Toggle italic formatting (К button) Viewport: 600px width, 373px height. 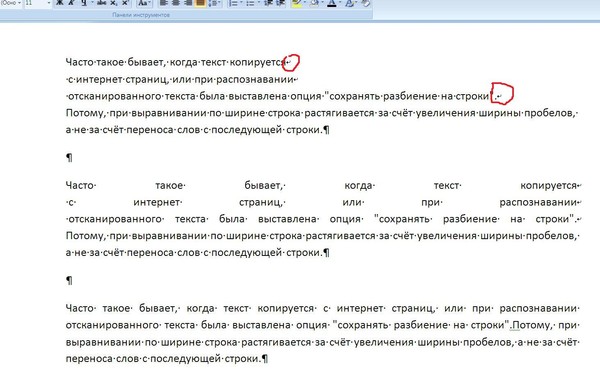[x=71, y=3]
